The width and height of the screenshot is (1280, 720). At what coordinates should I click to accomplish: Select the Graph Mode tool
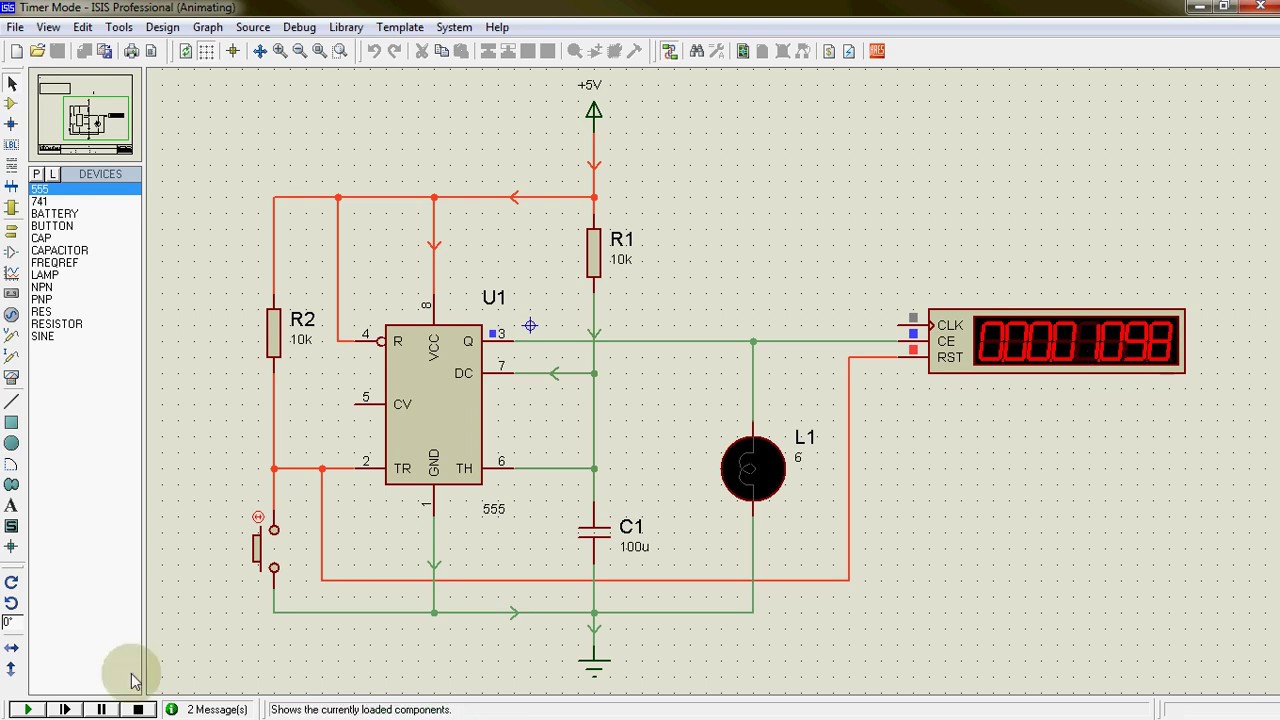12,272
